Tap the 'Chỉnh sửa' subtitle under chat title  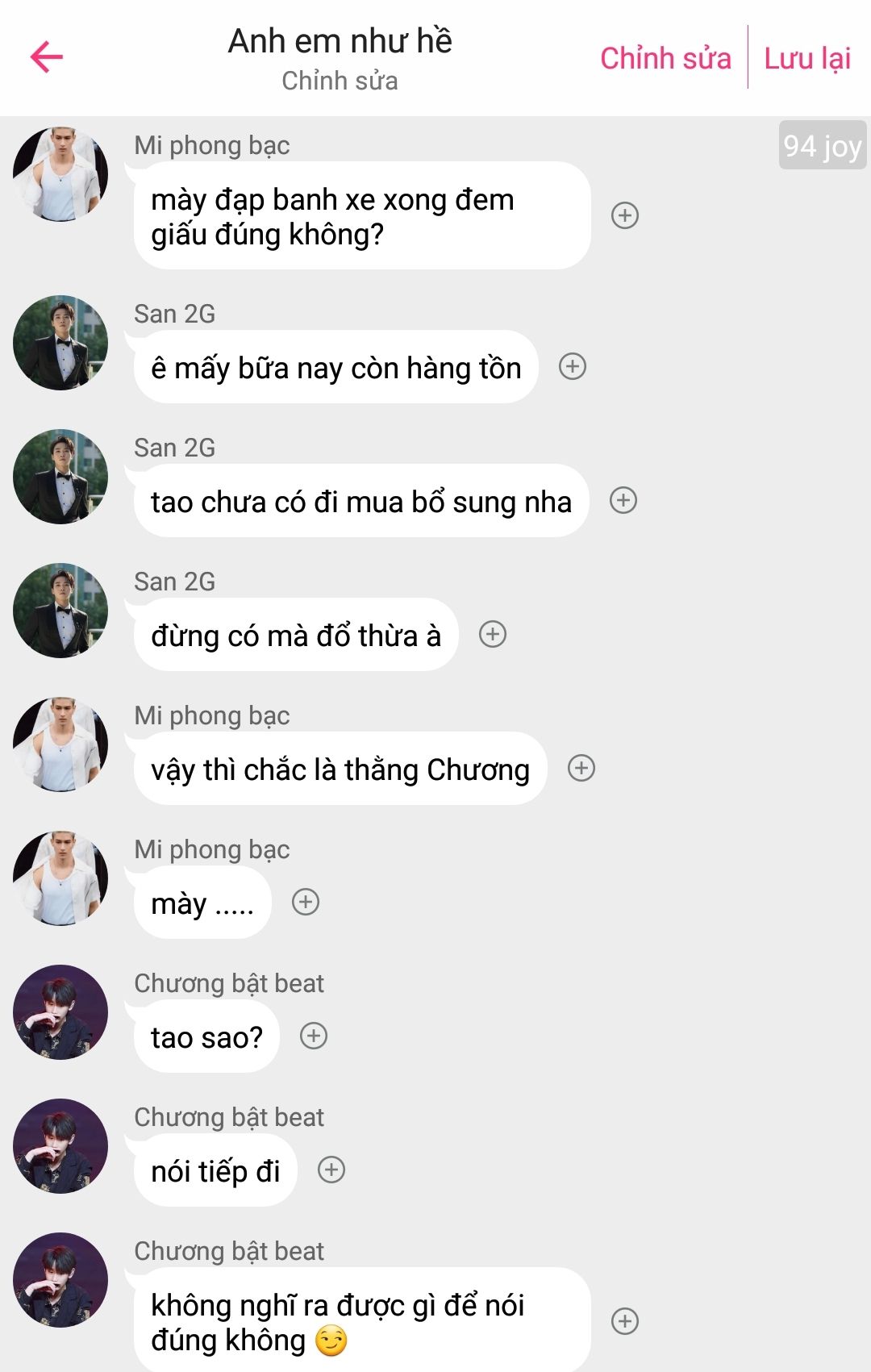pos(340,81)
